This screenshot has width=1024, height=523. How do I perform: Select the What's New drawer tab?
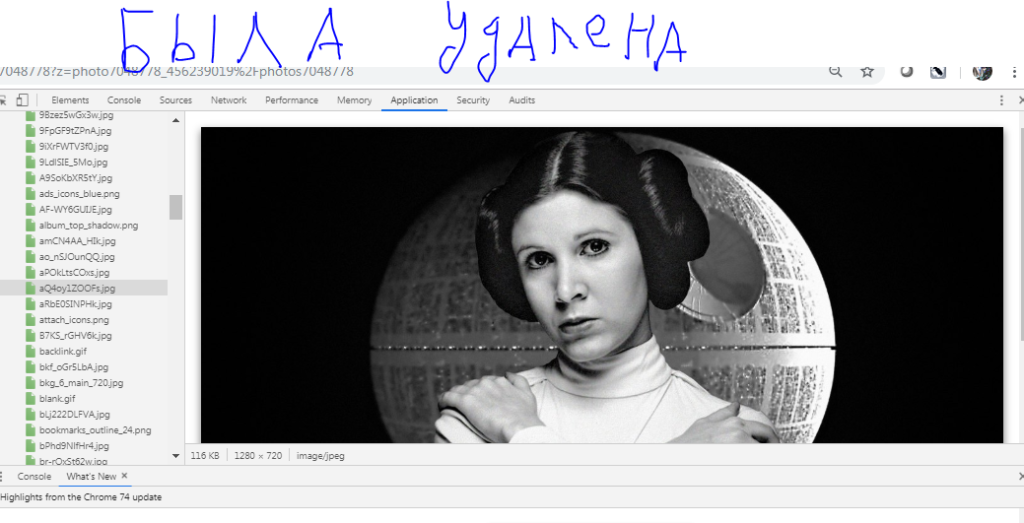pyautogui.click(x=91, y=477)
